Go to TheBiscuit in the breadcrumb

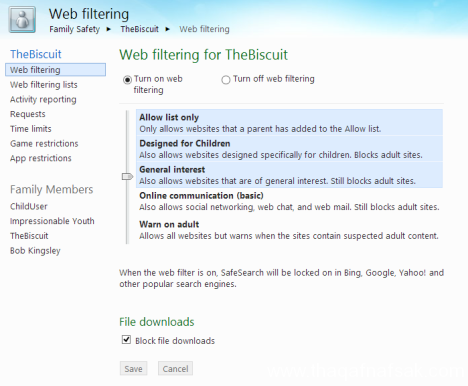pyautogui.click(x=139, y=29)
